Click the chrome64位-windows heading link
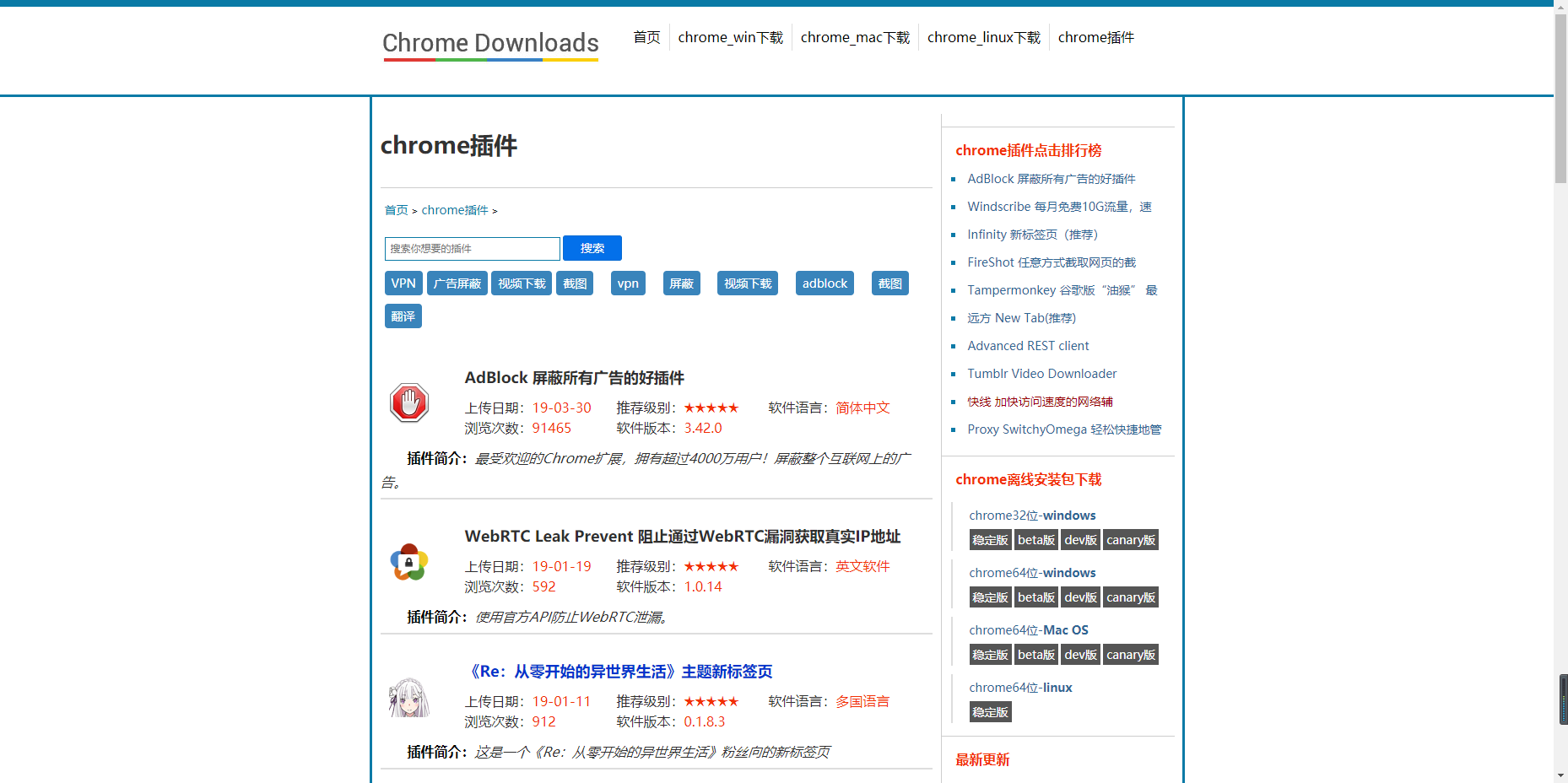Viewport: 1568px width, 783px height. tap(1033, 573)
